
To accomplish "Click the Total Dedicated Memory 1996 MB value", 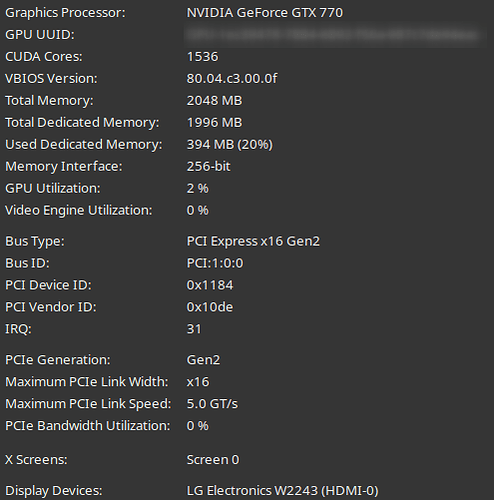I will pyautogui.click(x=214, y=123).
